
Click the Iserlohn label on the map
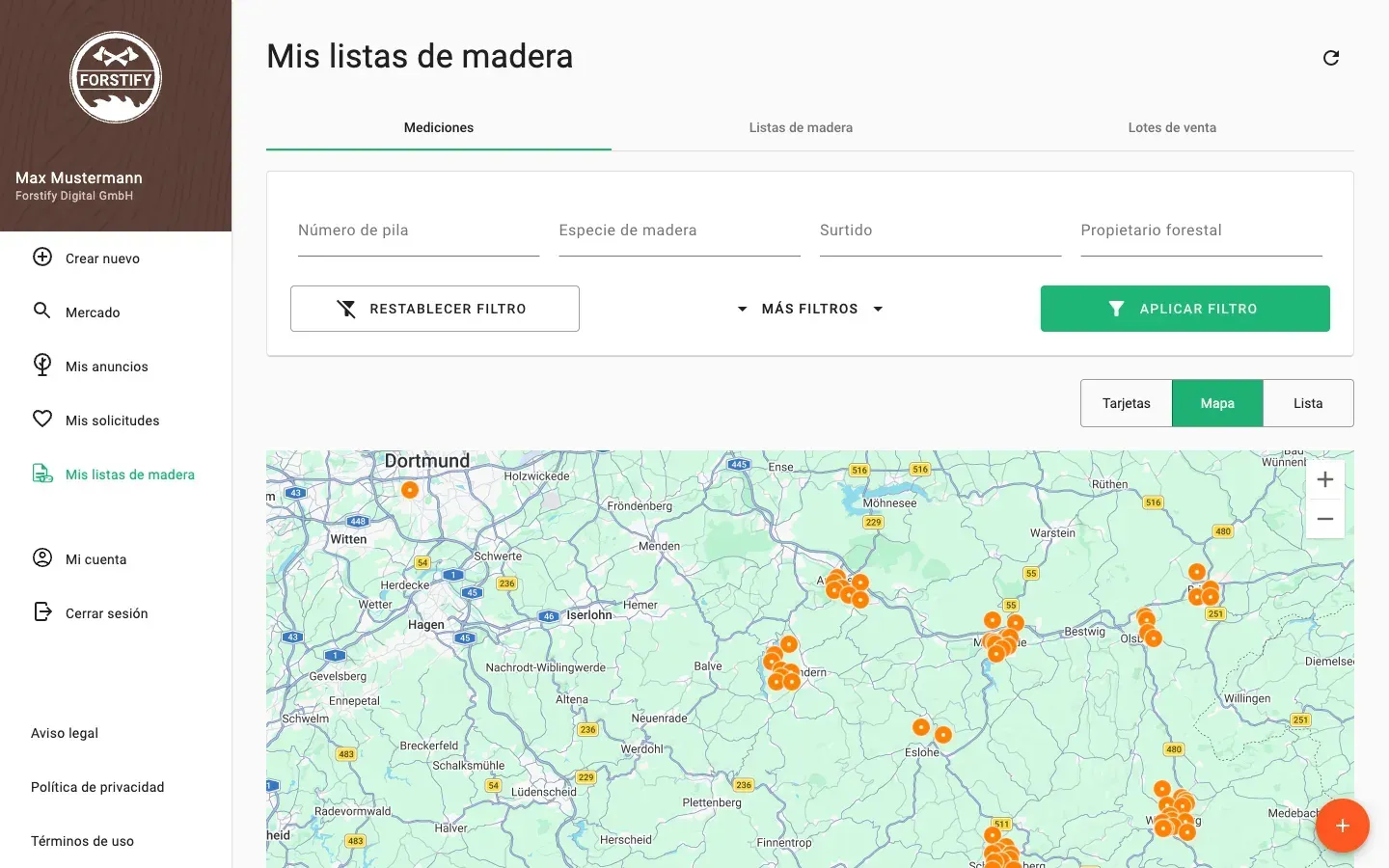(589, 614)
